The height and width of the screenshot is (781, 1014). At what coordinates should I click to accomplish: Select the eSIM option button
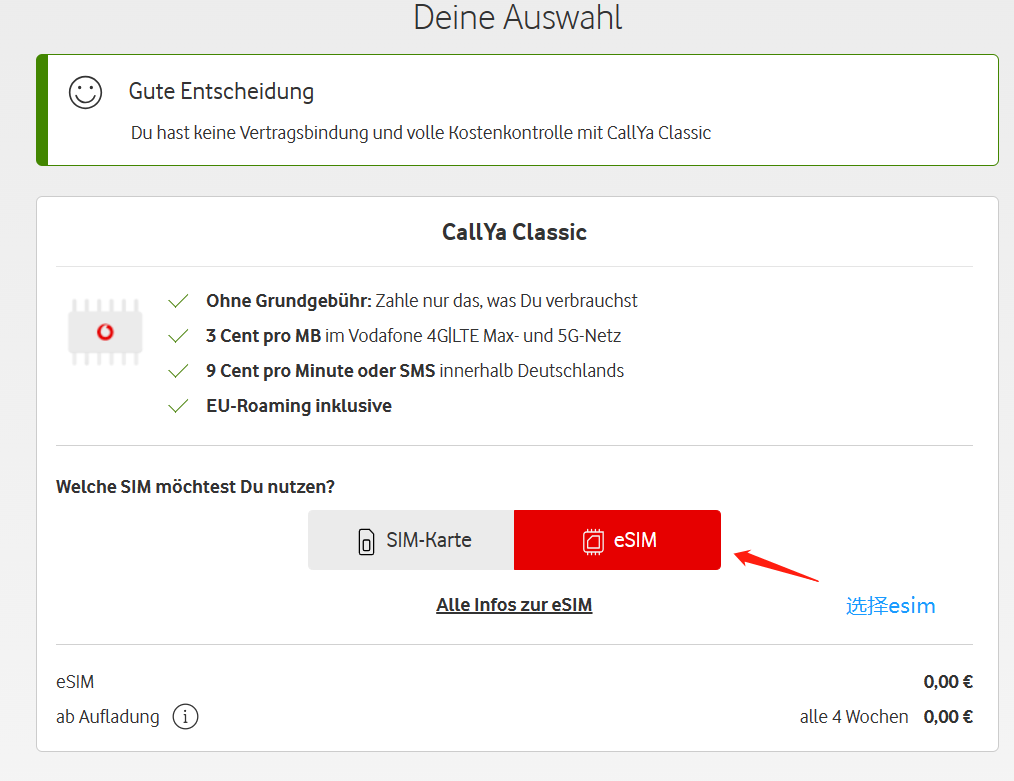[x=618, y=540]
